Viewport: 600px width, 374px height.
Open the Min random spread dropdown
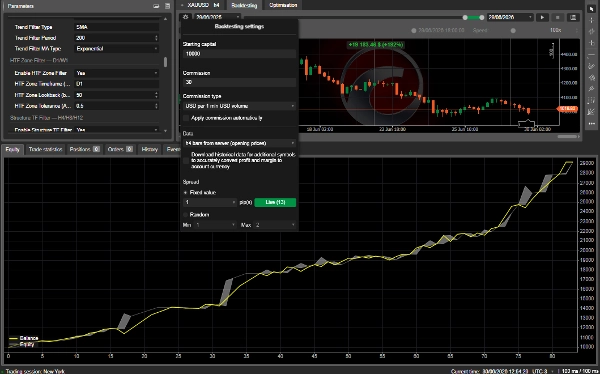pos(215,225)
